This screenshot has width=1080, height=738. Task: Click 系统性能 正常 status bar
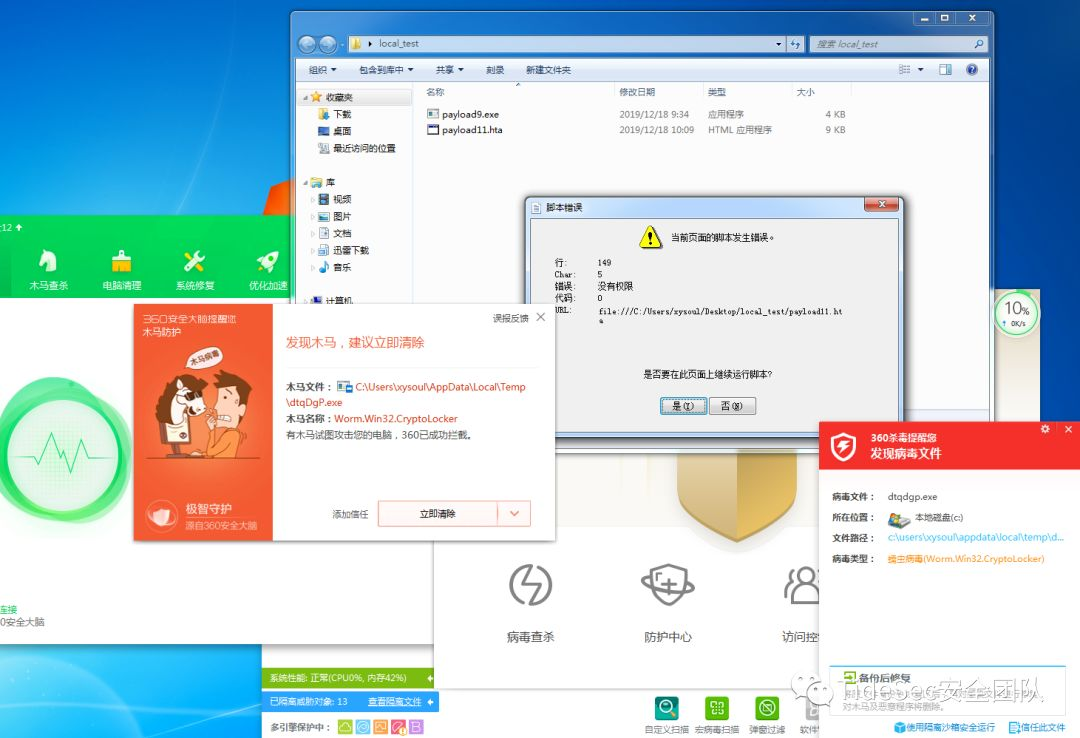pos(348,678)
